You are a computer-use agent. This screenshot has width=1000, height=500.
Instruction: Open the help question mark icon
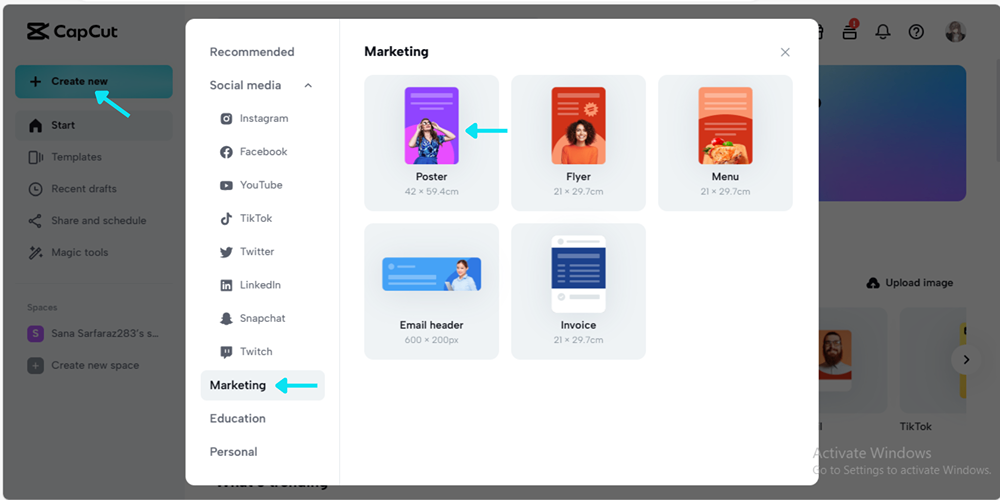coord(916,32)
